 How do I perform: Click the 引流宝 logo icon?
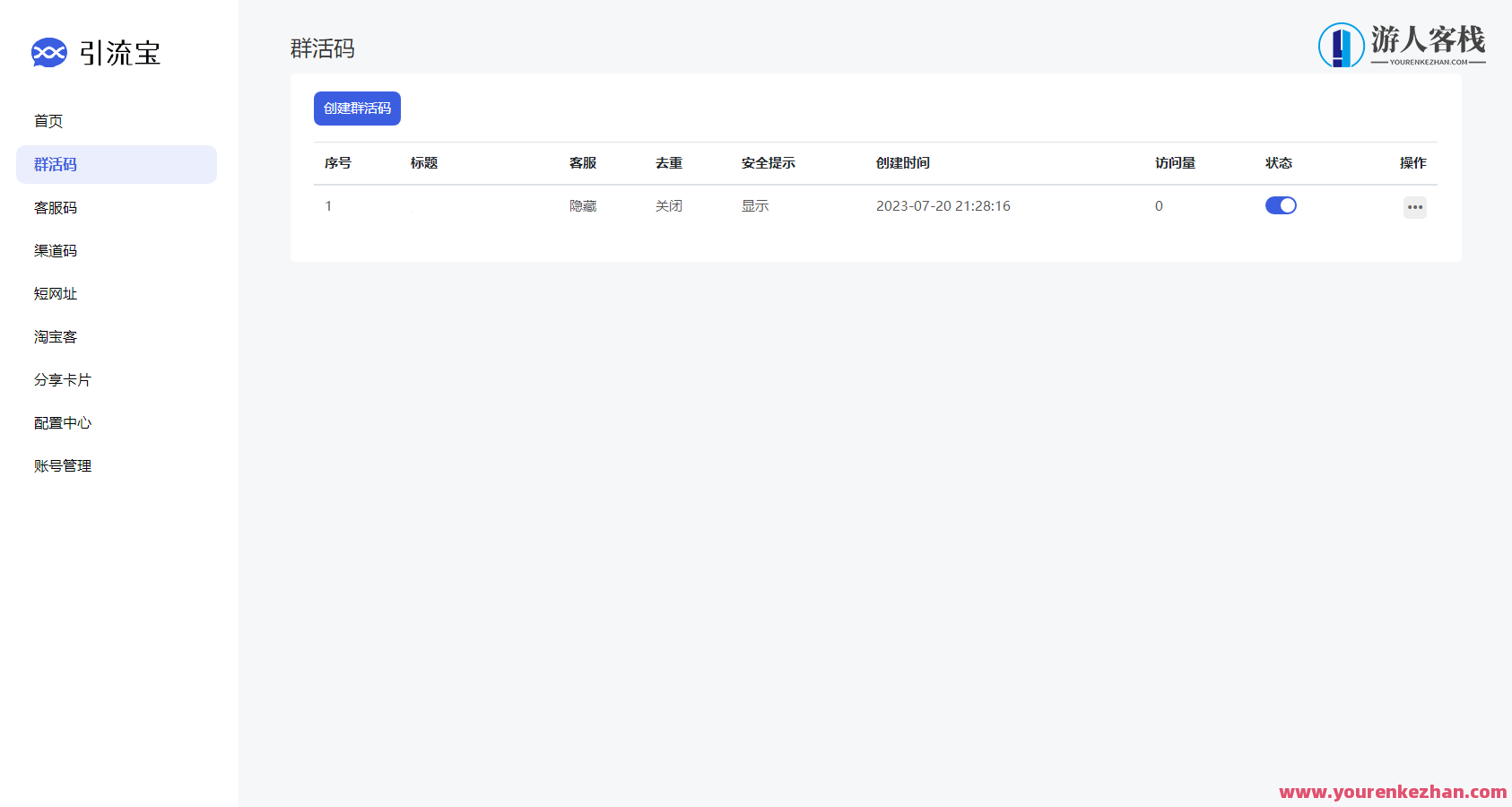pyautogui.click(x=49, y=53)
